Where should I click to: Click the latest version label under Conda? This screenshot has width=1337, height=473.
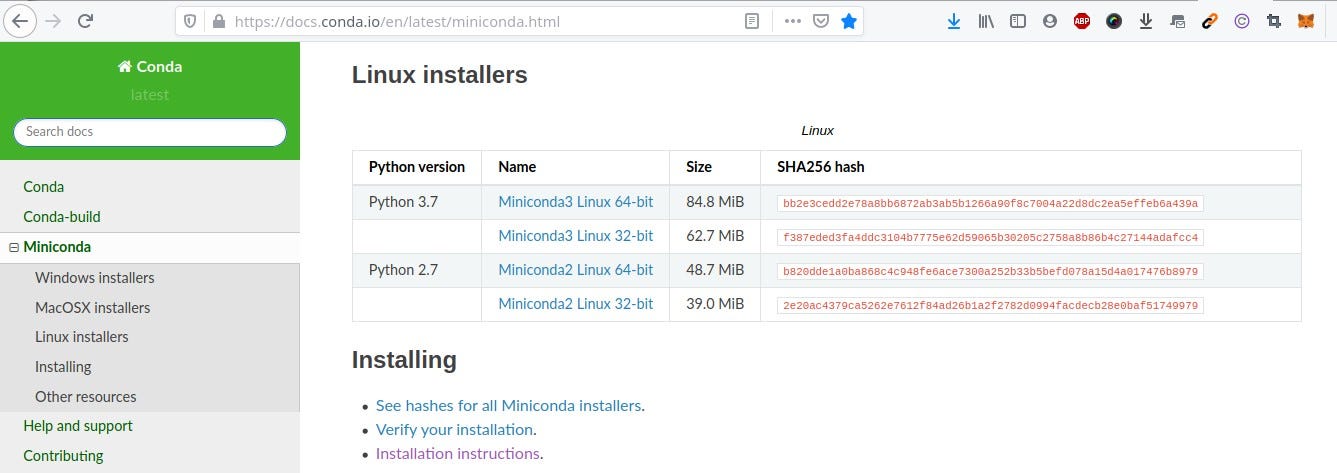(150, 95)
